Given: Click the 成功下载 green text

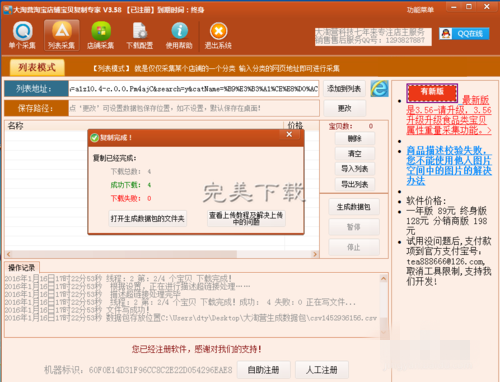Looking at the screenshot, I should point(131,185).
